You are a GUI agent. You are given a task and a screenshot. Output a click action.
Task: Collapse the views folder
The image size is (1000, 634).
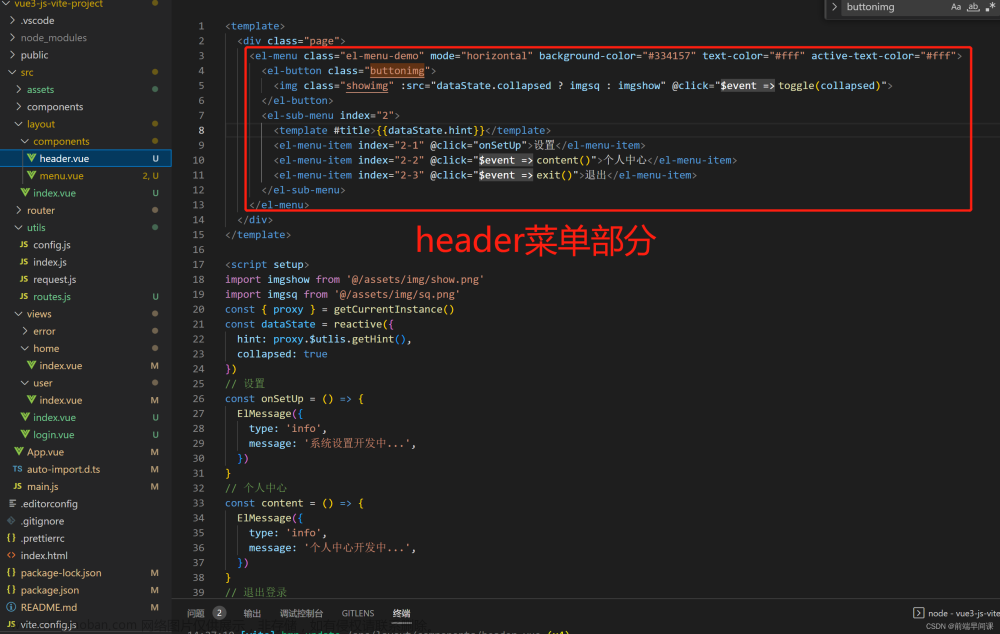point(18,314)
